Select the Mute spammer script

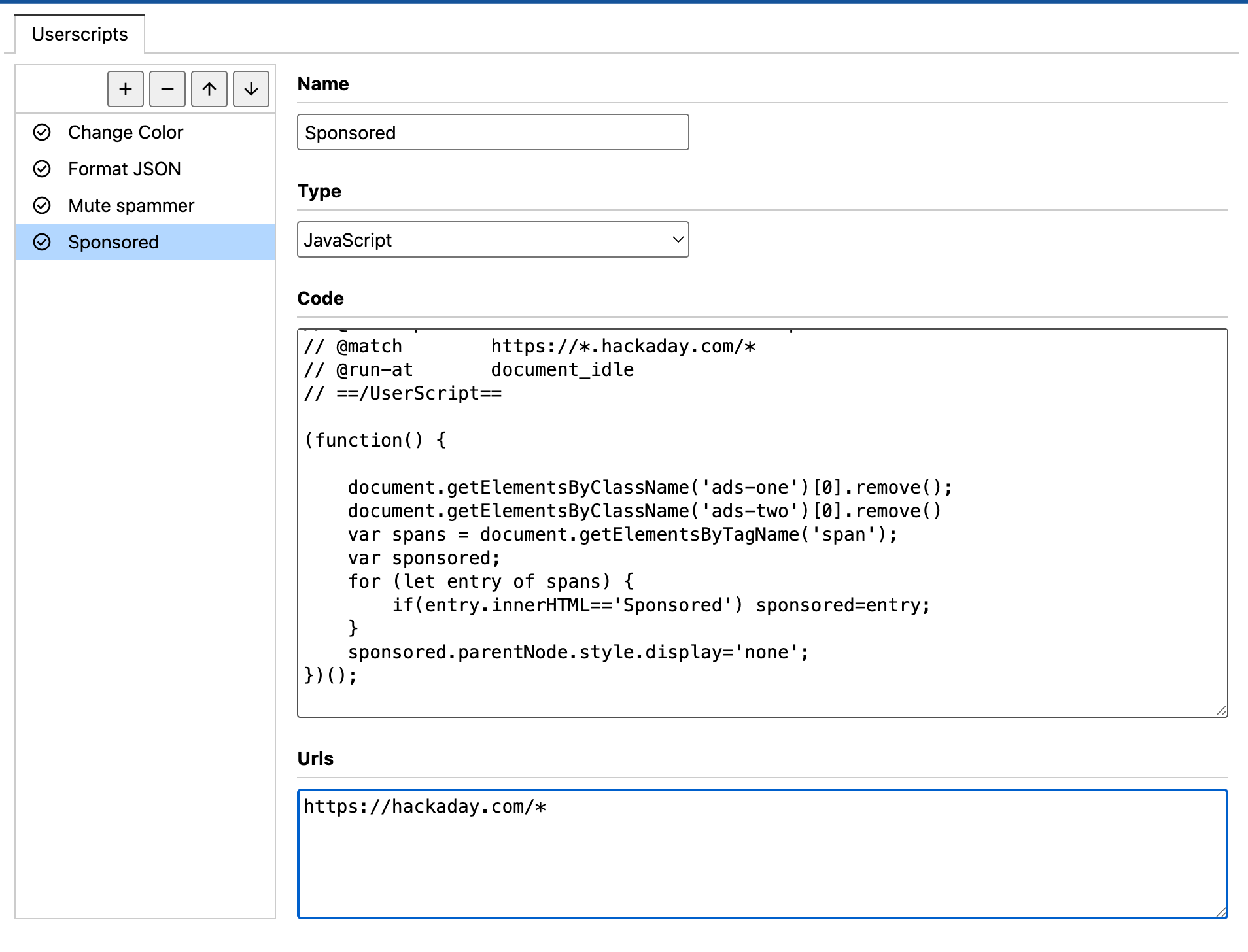click(131, 205)
